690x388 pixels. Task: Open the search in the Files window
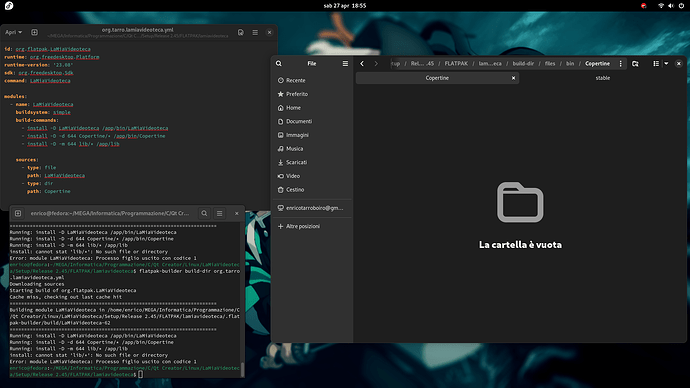pyautogui.click(x=279, y=63)
